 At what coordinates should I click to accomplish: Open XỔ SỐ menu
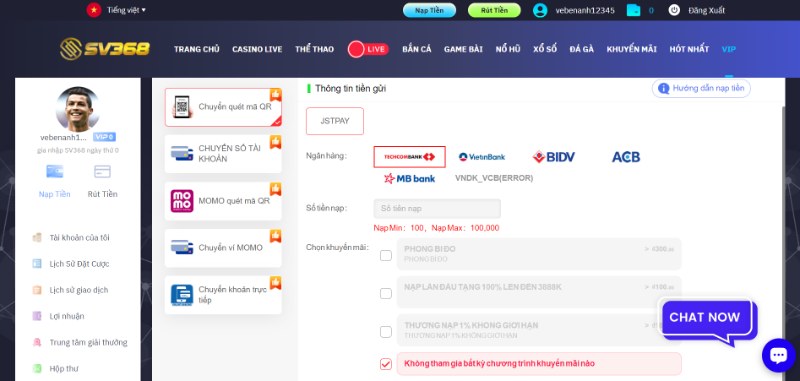pyautogui.click(x=545, y=49)
